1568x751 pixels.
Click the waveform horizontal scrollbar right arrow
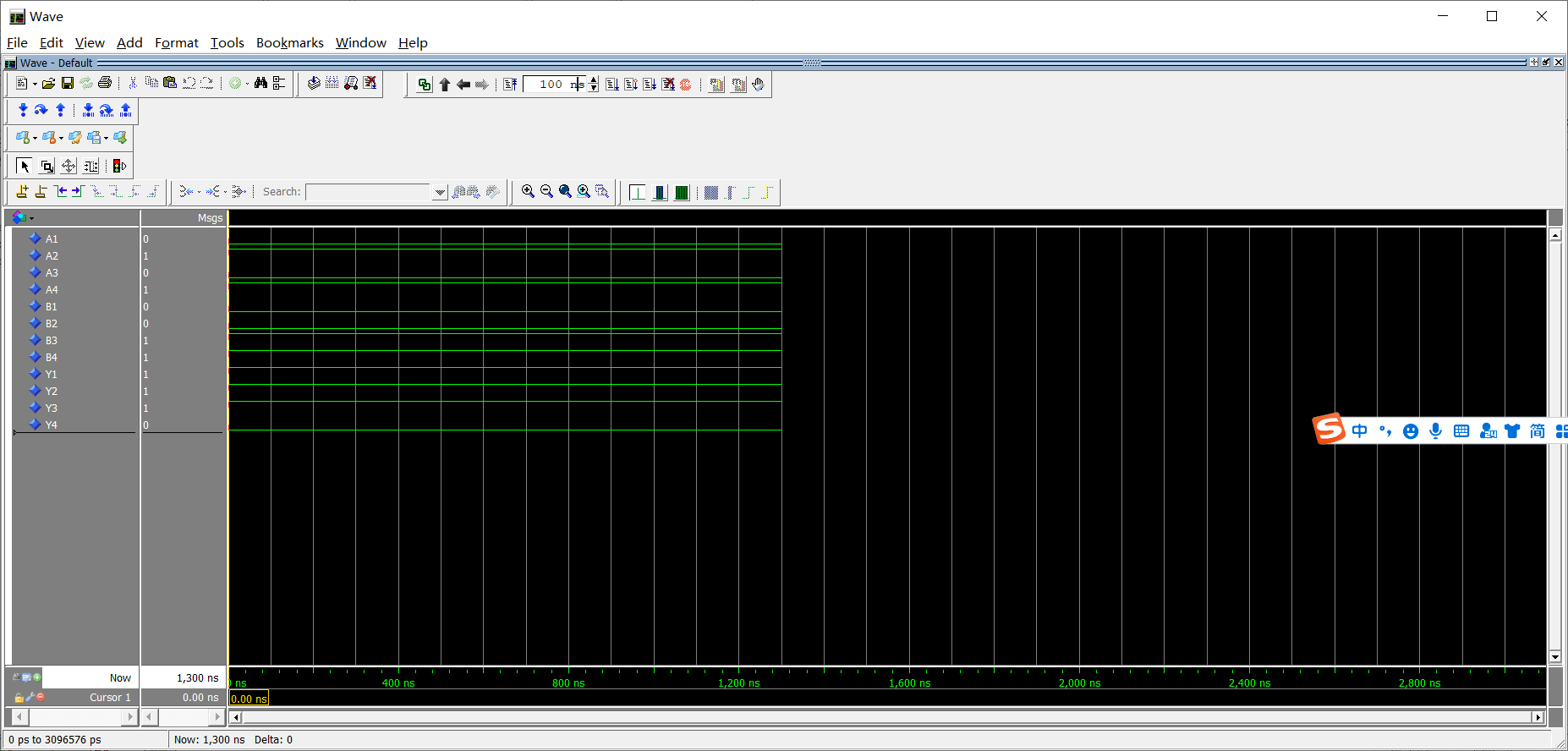pos(1538,717)
